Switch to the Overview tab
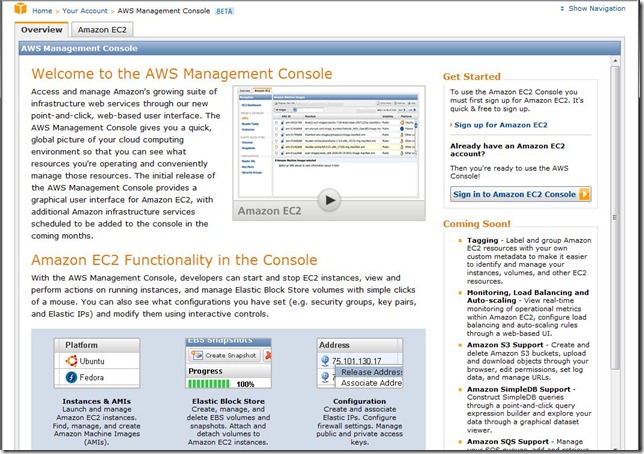The image size is (644, 454). [42, 30]
